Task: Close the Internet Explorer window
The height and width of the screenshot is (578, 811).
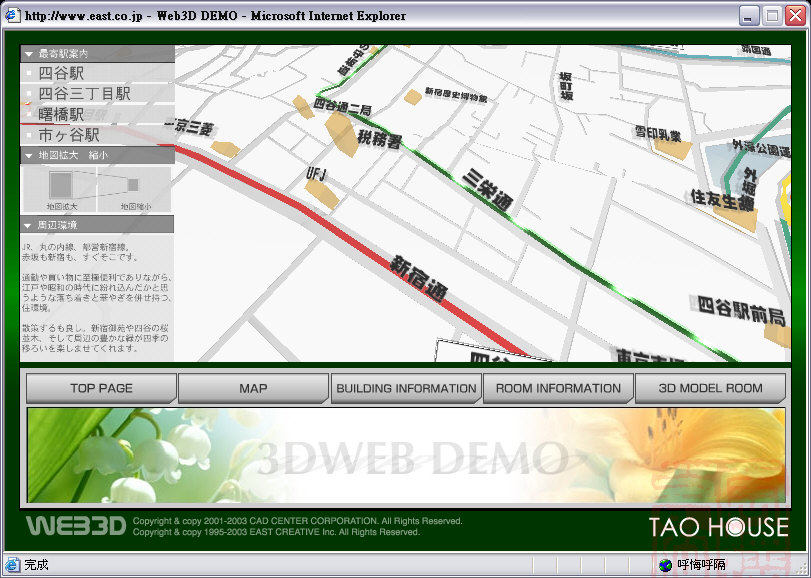Action: 795,16
